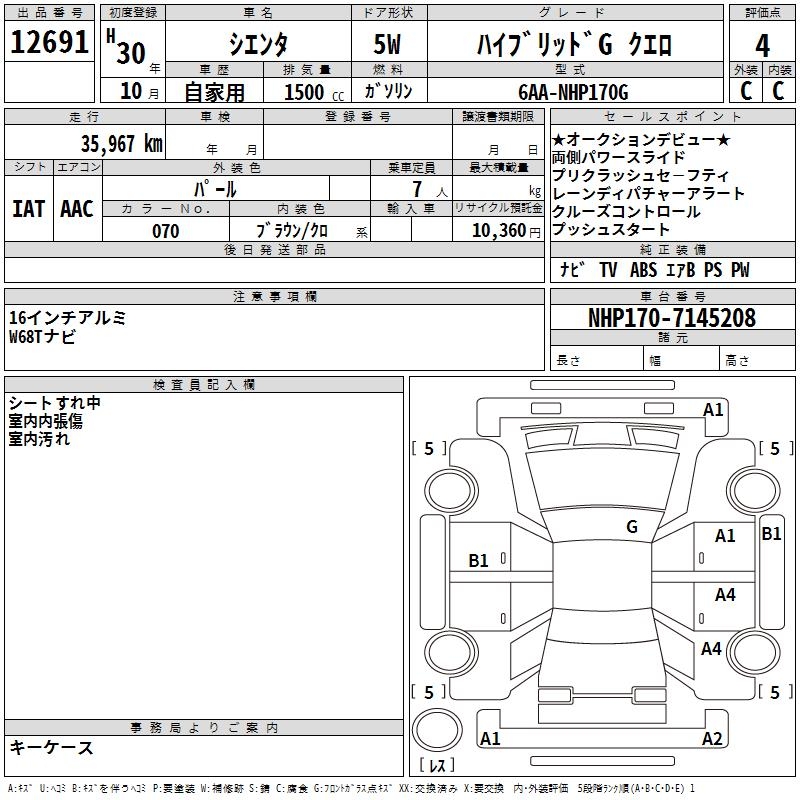Screen dimensions: 800x800
Task: Click the car name シエンタ
Action: pos(257,45)
